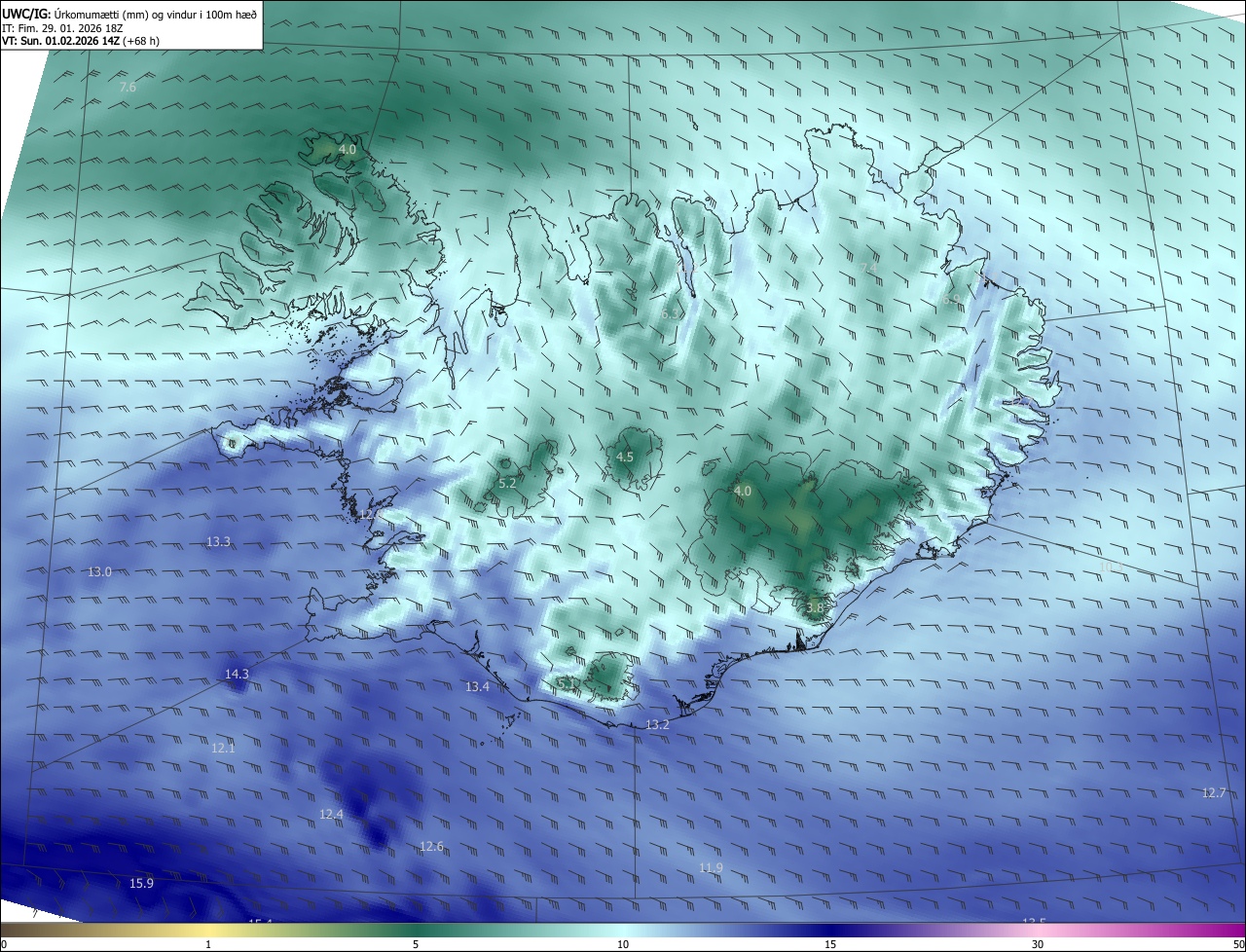
Task: Click the 12.1 value in the southwest sea
Action: point(223,749)
